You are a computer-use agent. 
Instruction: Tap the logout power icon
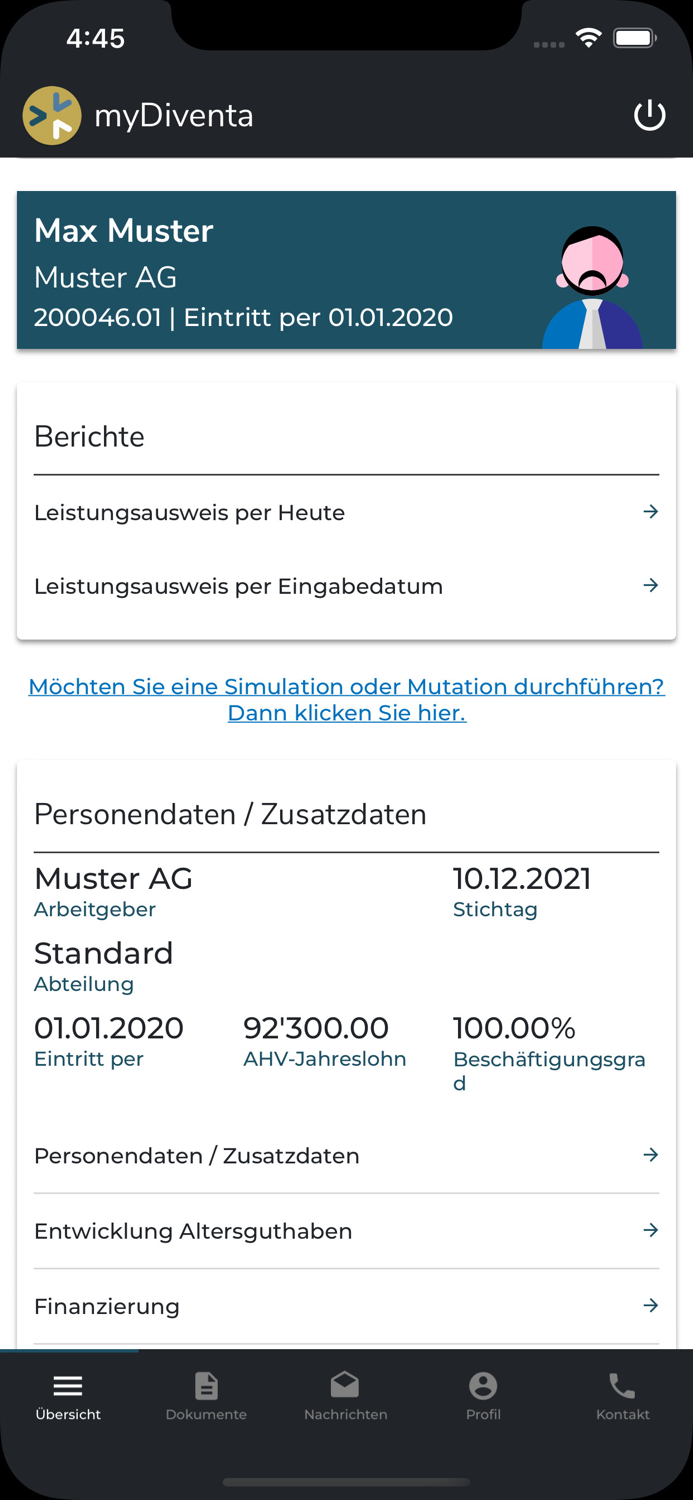coord(650,114)
